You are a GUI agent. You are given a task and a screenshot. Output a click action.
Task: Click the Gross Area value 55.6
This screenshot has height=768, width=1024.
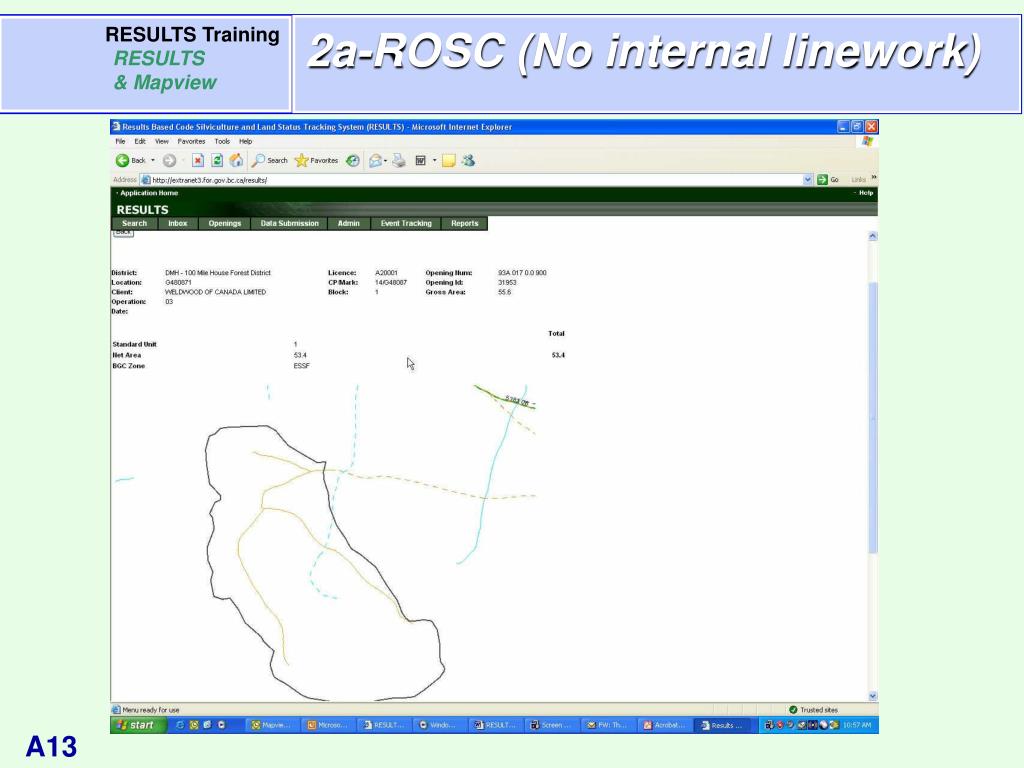(504, 293)
